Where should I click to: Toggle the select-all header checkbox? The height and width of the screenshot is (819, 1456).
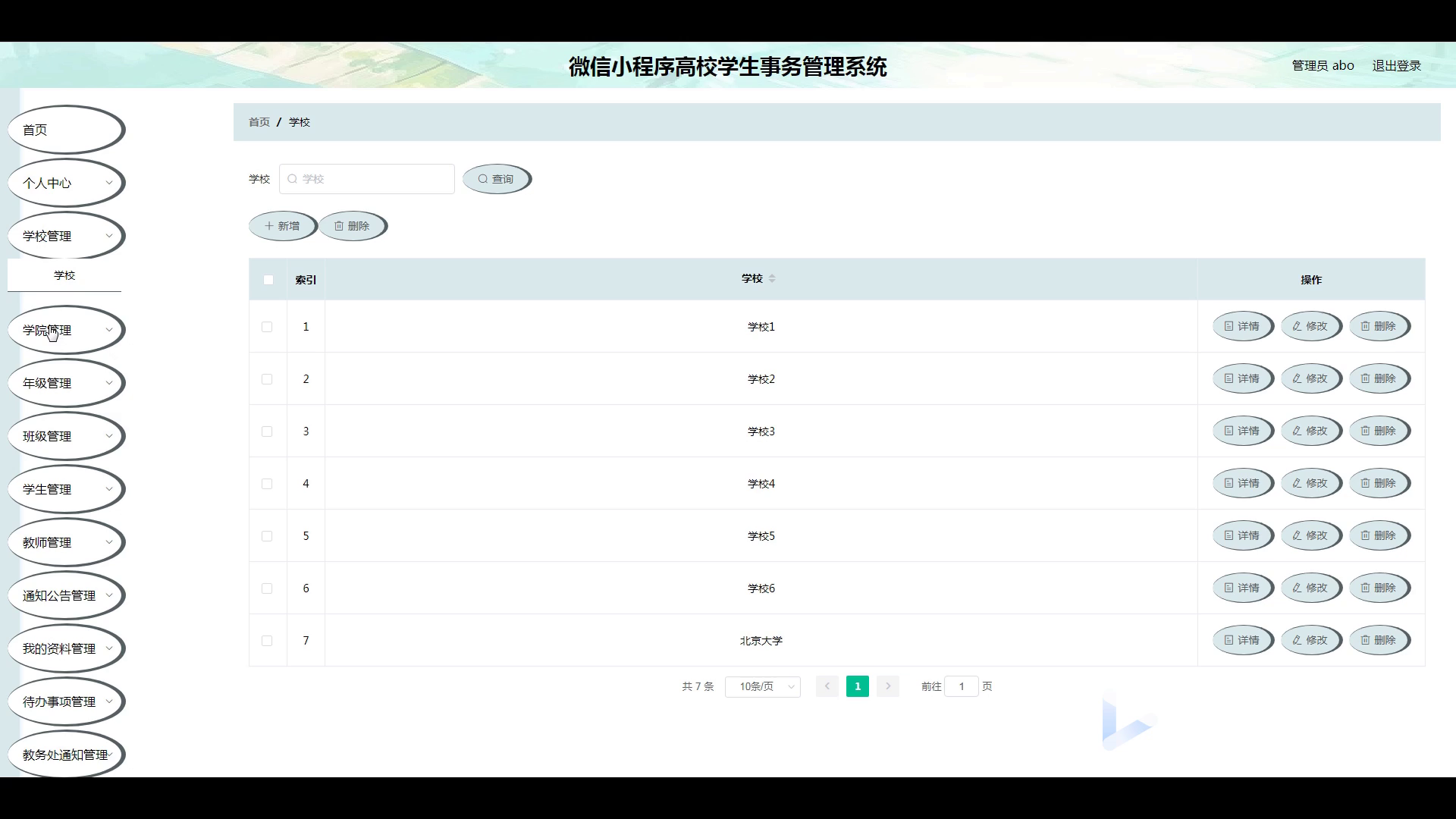coord(268,280)
